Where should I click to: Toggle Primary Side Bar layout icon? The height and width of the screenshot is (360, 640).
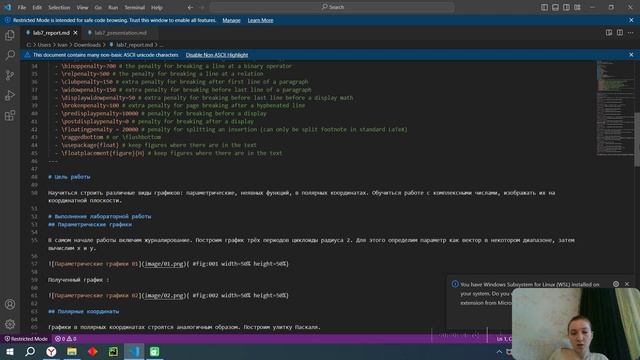pos(544,7)
